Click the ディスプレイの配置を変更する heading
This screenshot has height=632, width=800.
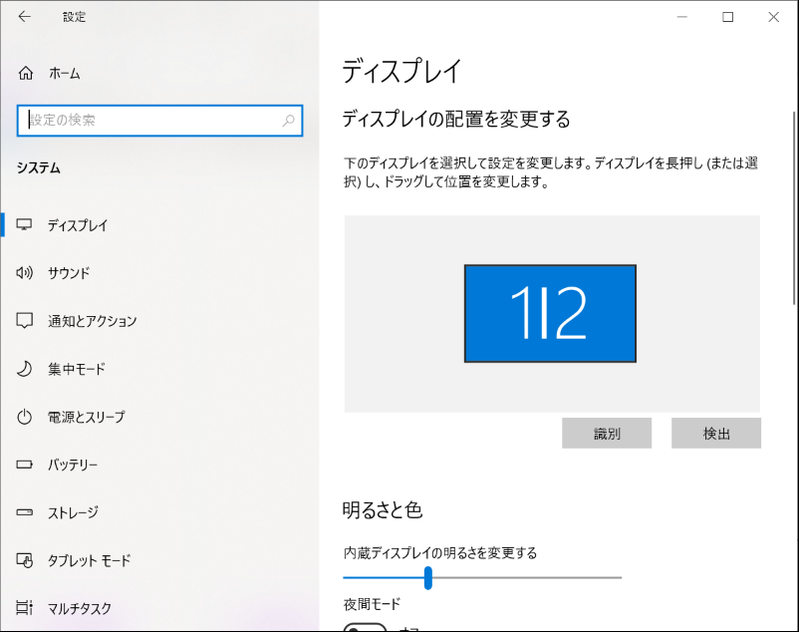[456, 119]
